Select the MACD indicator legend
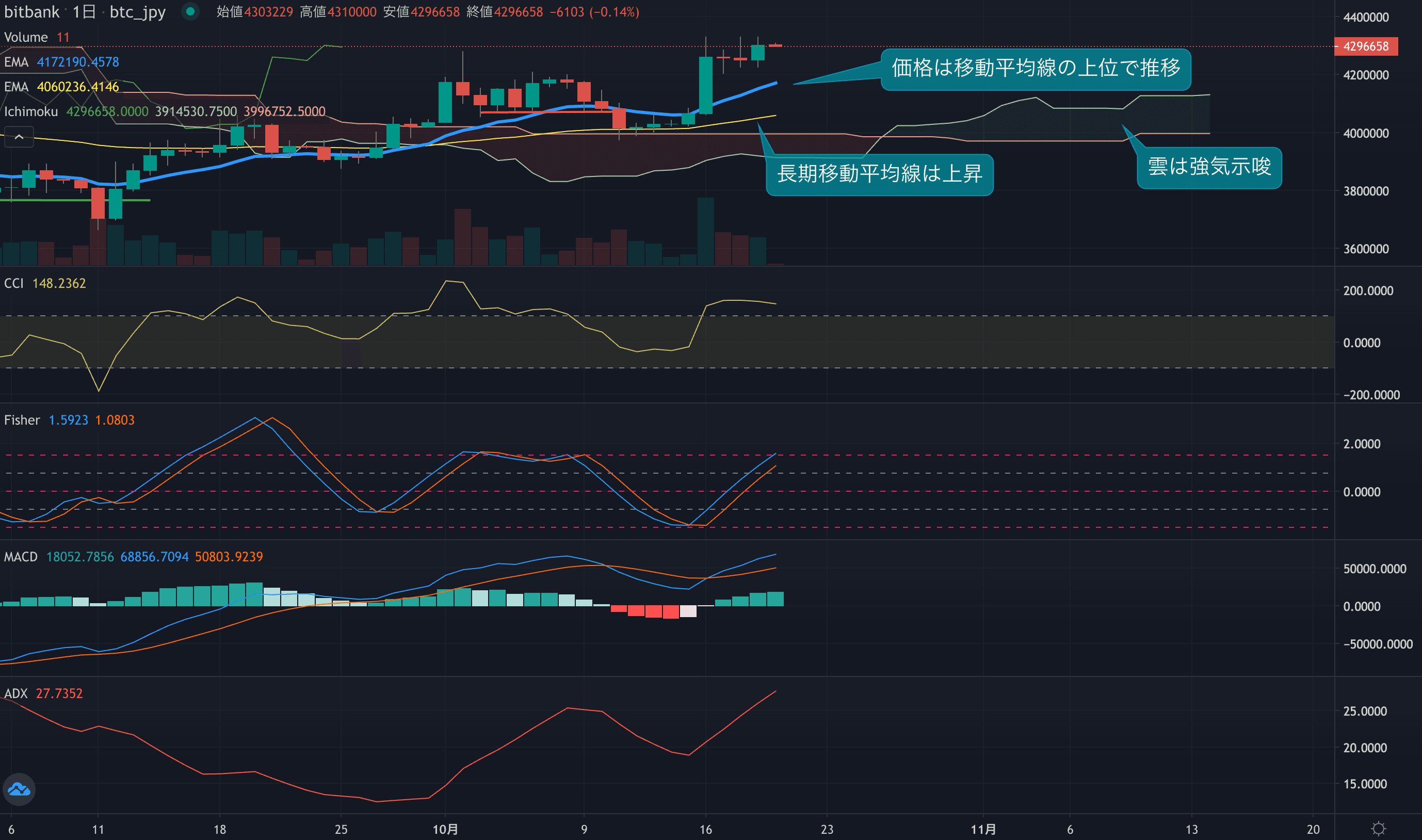This screenshot has height=840, width=1422. tap(21, 557)
